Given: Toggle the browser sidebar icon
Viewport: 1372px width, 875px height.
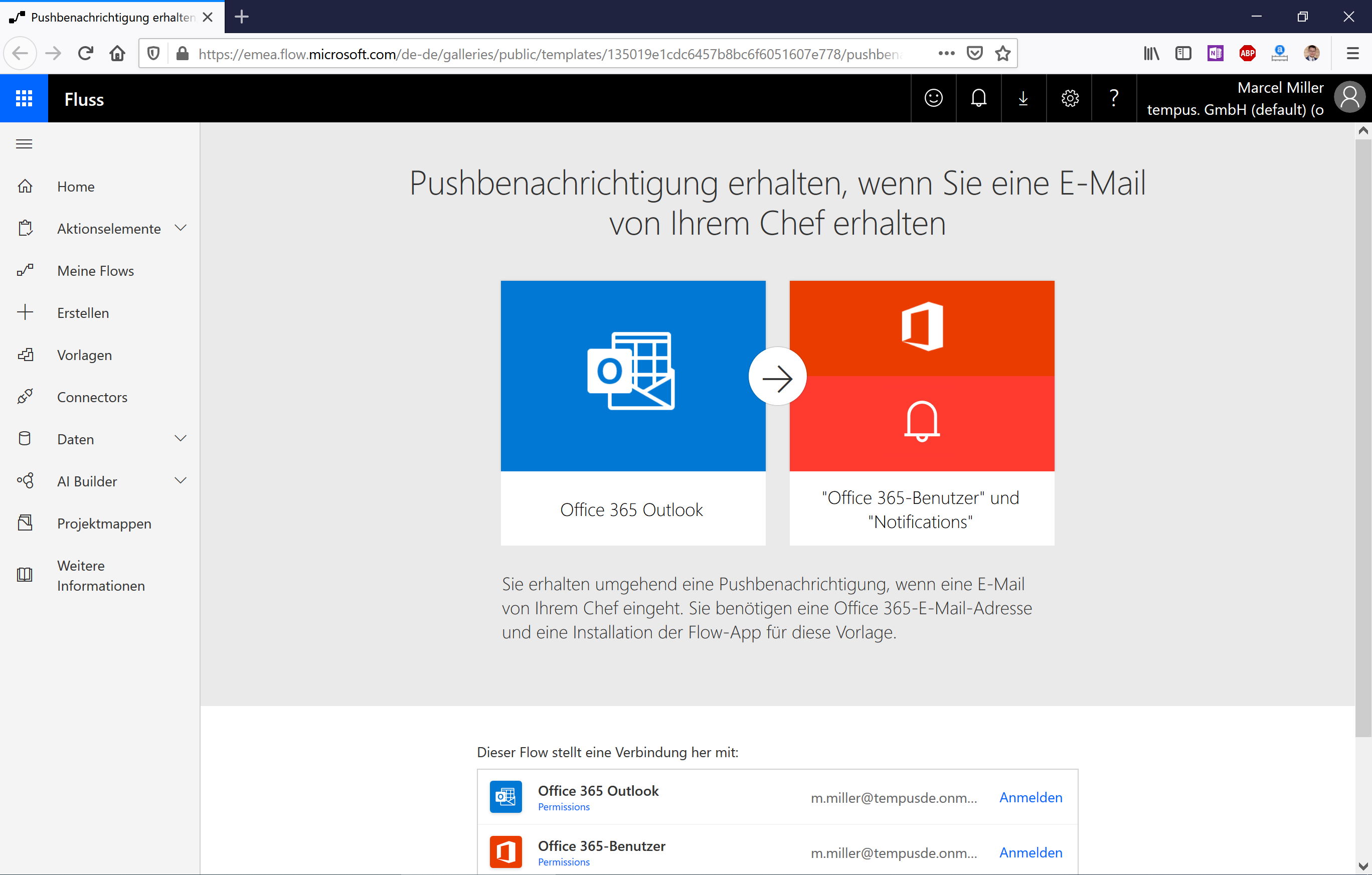Looking at the screenshot, I should tap(1183, 54).
